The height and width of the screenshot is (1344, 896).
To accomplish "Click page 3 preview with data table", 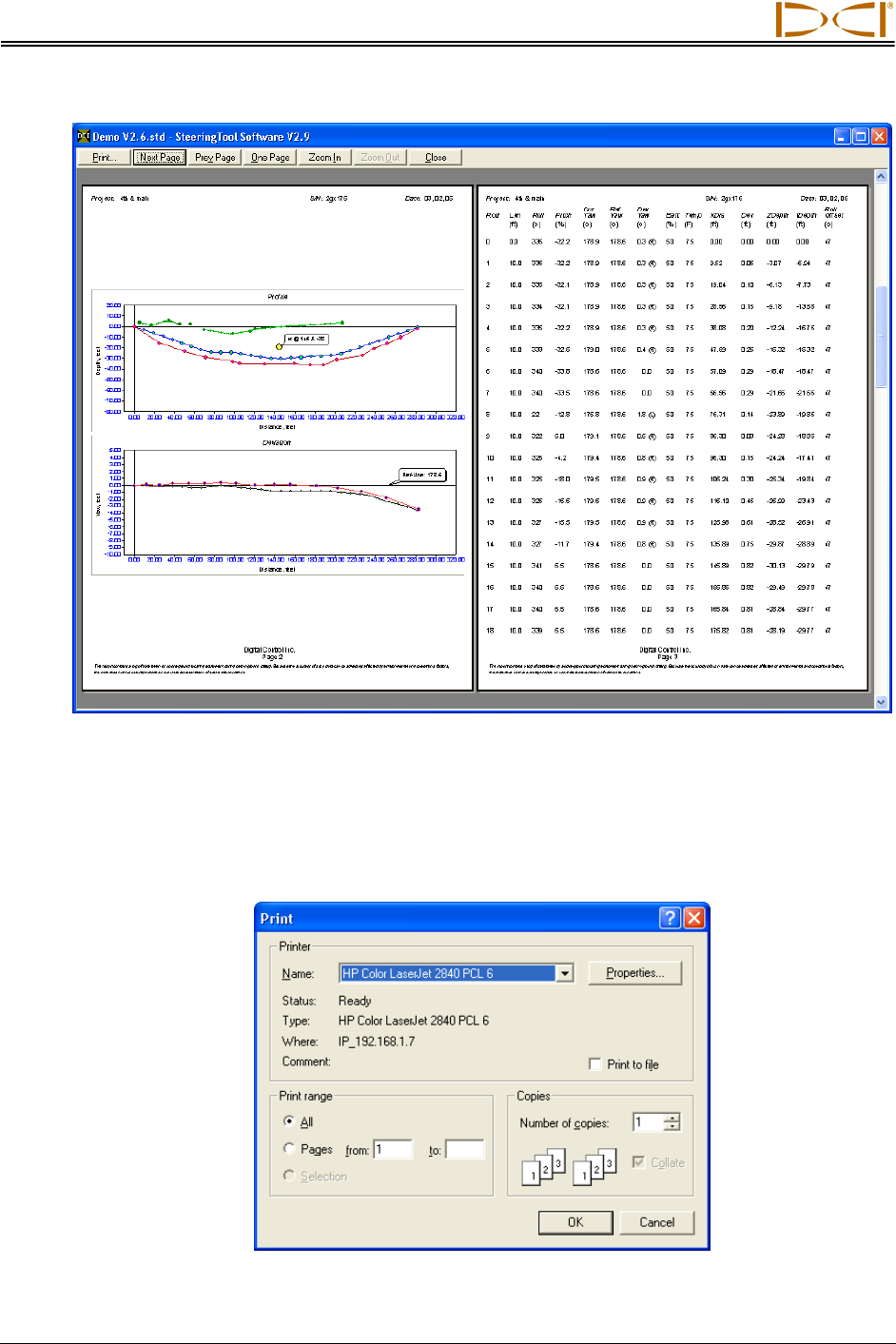I will [x=672, y=438].
